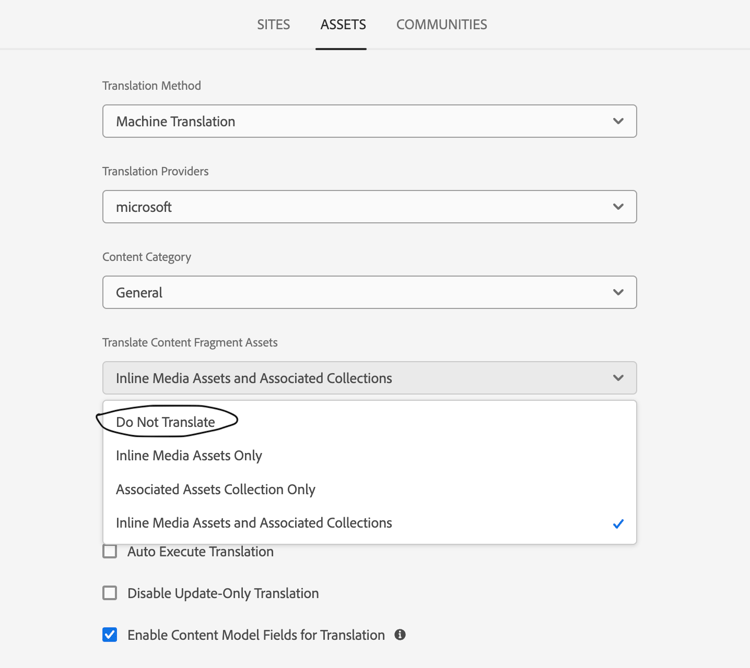Screen dimensions: 750x668
Task: Click the Content Category chevron arrow
Action: (x=618, y=292)
